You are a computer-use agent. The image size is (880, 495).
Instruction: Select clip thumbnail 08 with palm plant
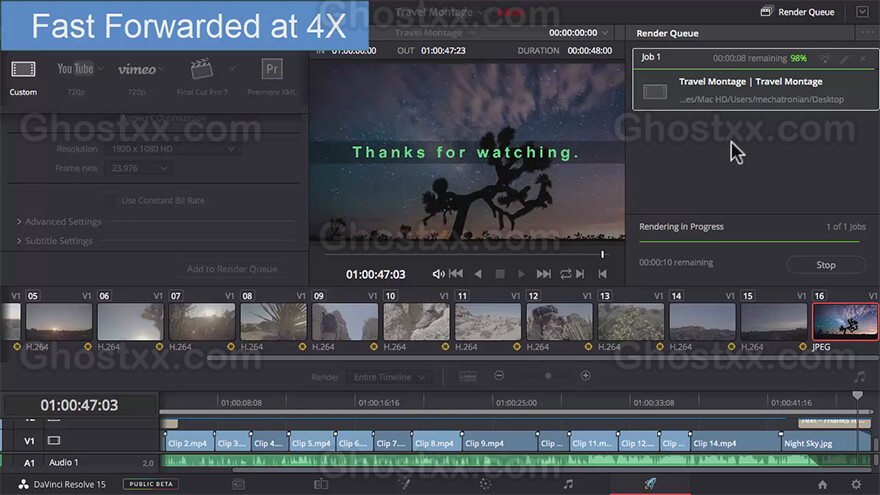[x=273, y=322]
